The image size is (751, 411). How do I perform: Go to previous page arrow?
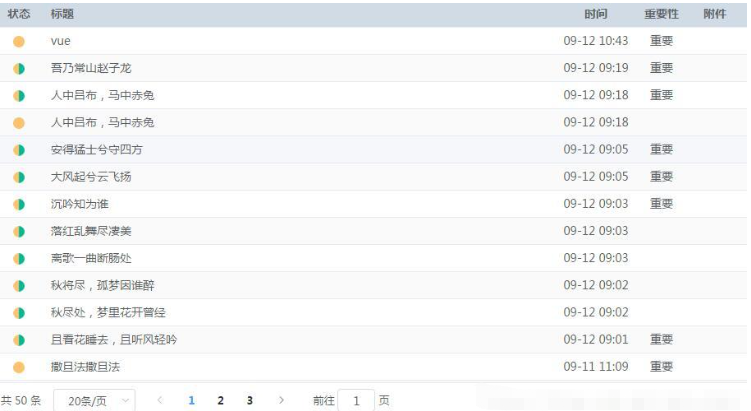coord(160,400)
